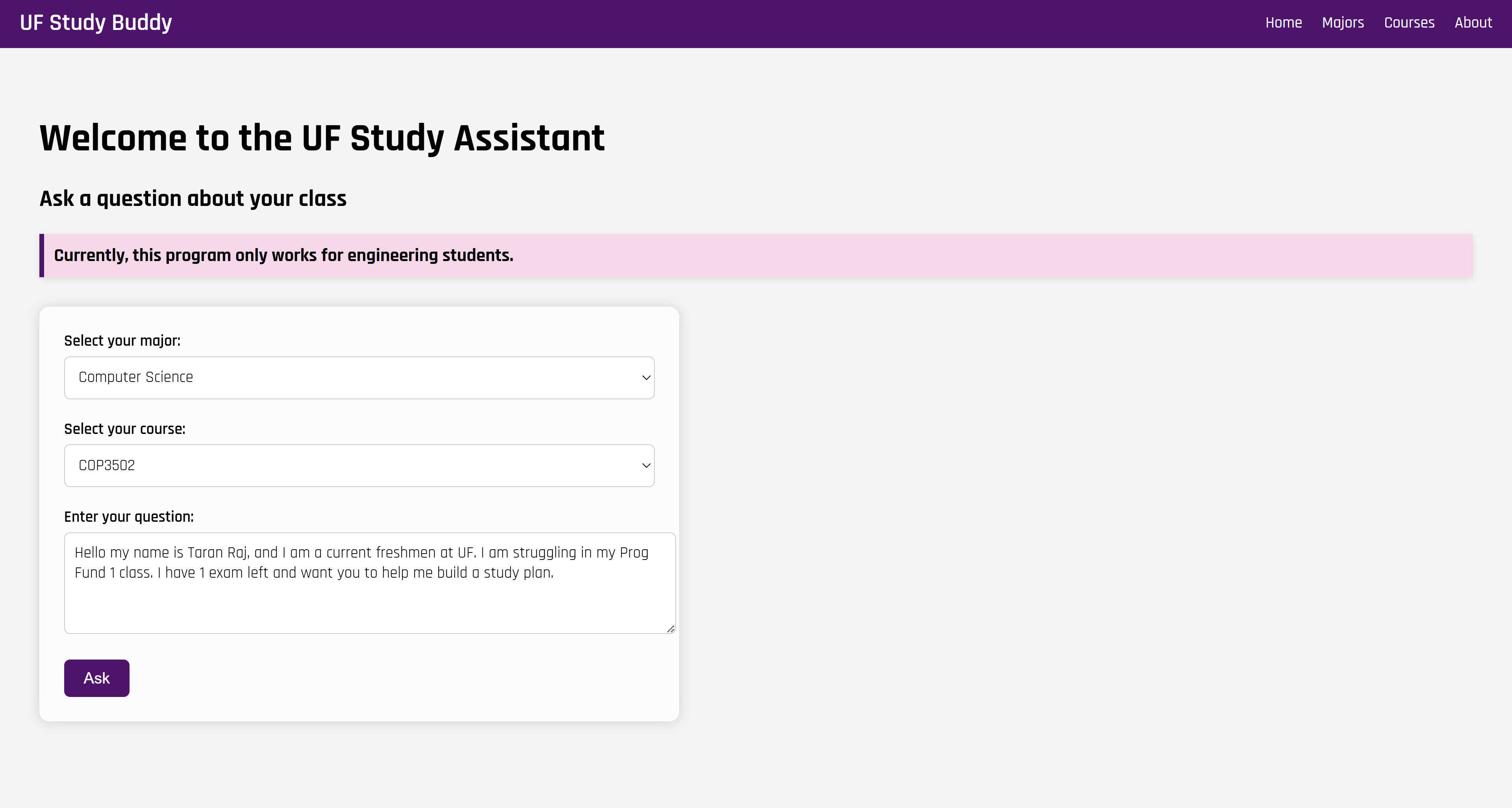Click the "Select your course:" label

pyautogui.click(x=124, y=429)
